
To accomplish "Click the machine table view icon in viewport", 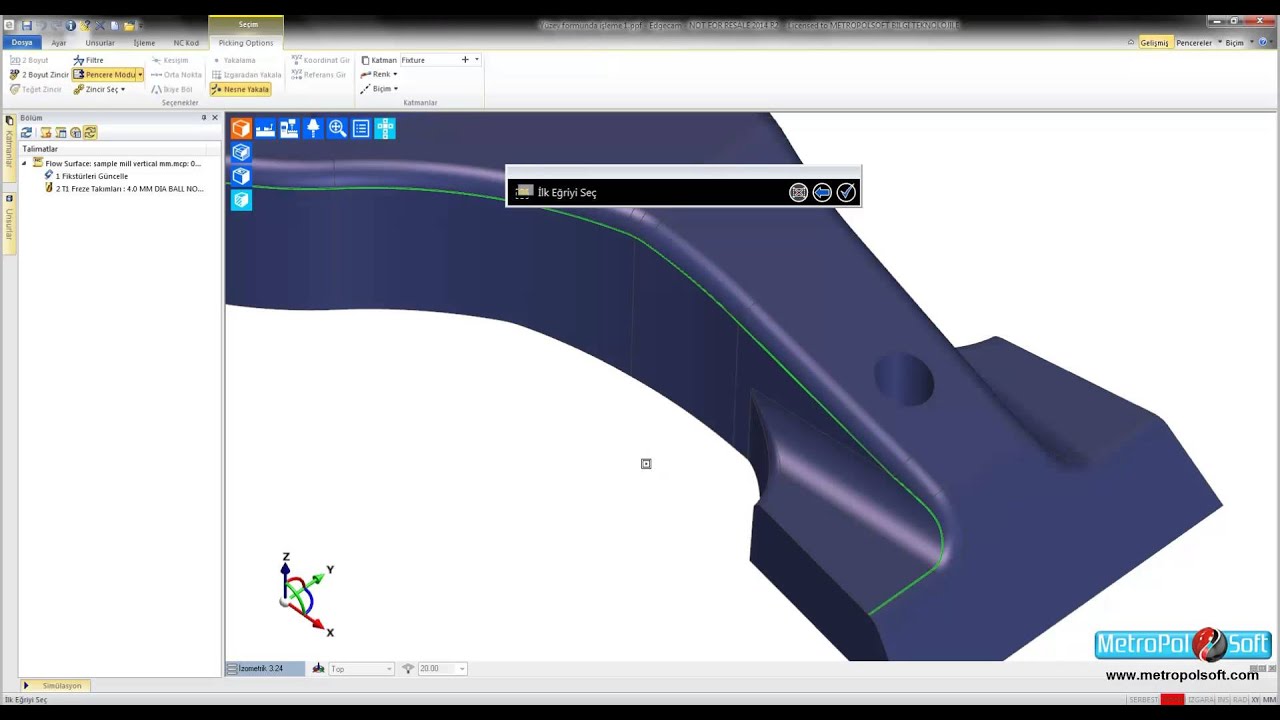I will click(x=265, y=128).
